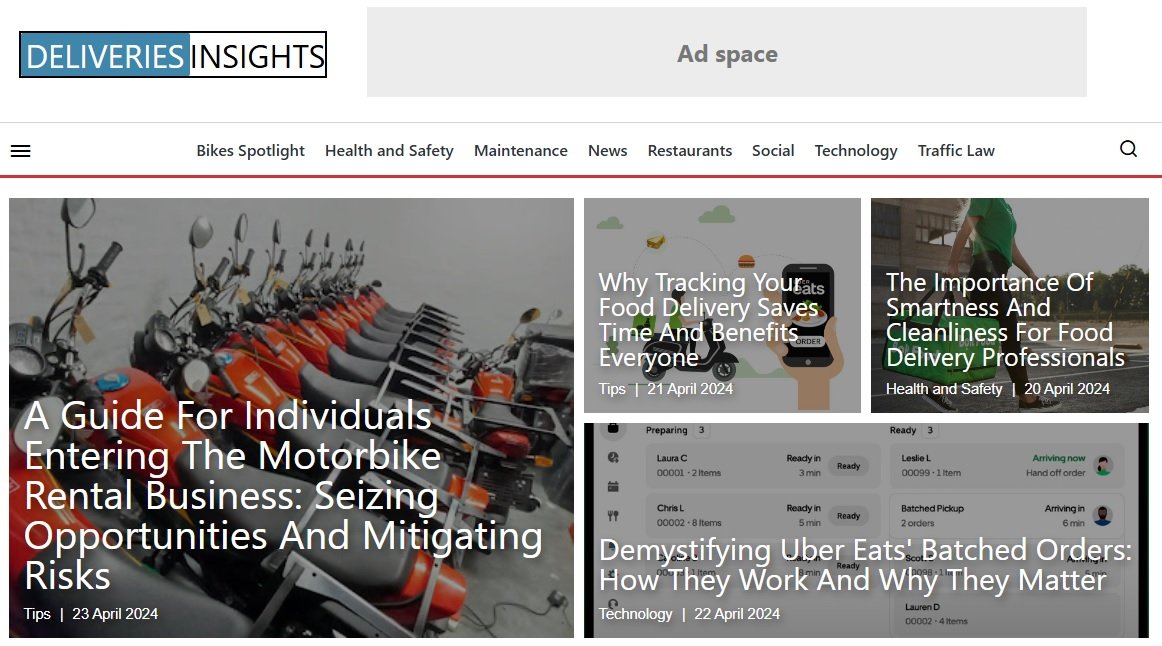Viewport: 1162px width, 646px height.
Task: Select Maintenance in navigation bar
Action: pyautogui.click(x=520, y=151)
